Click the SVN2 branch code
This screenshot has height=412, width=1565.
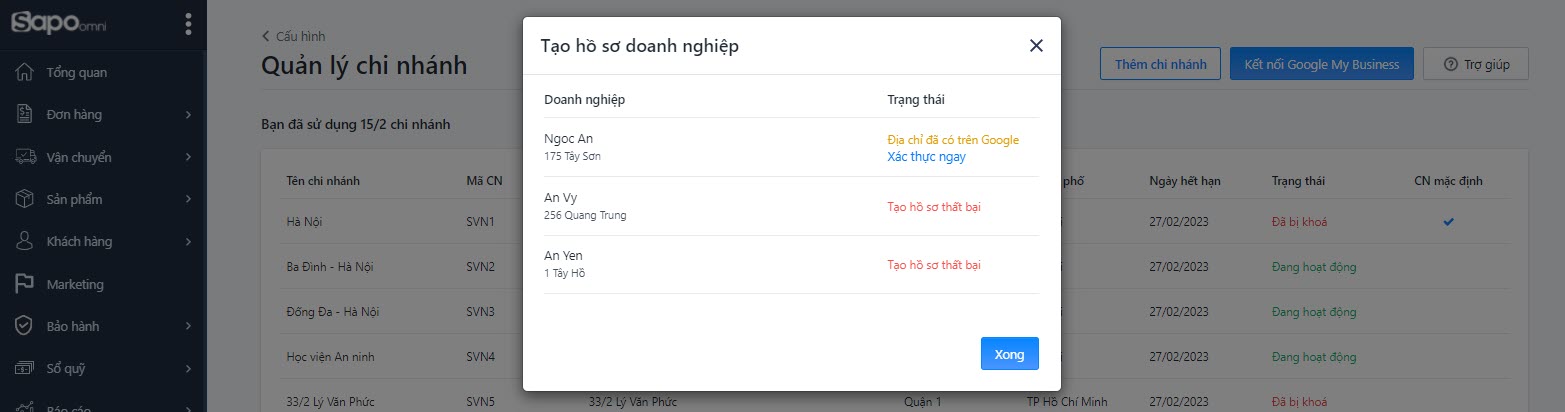tap(481, 267)
